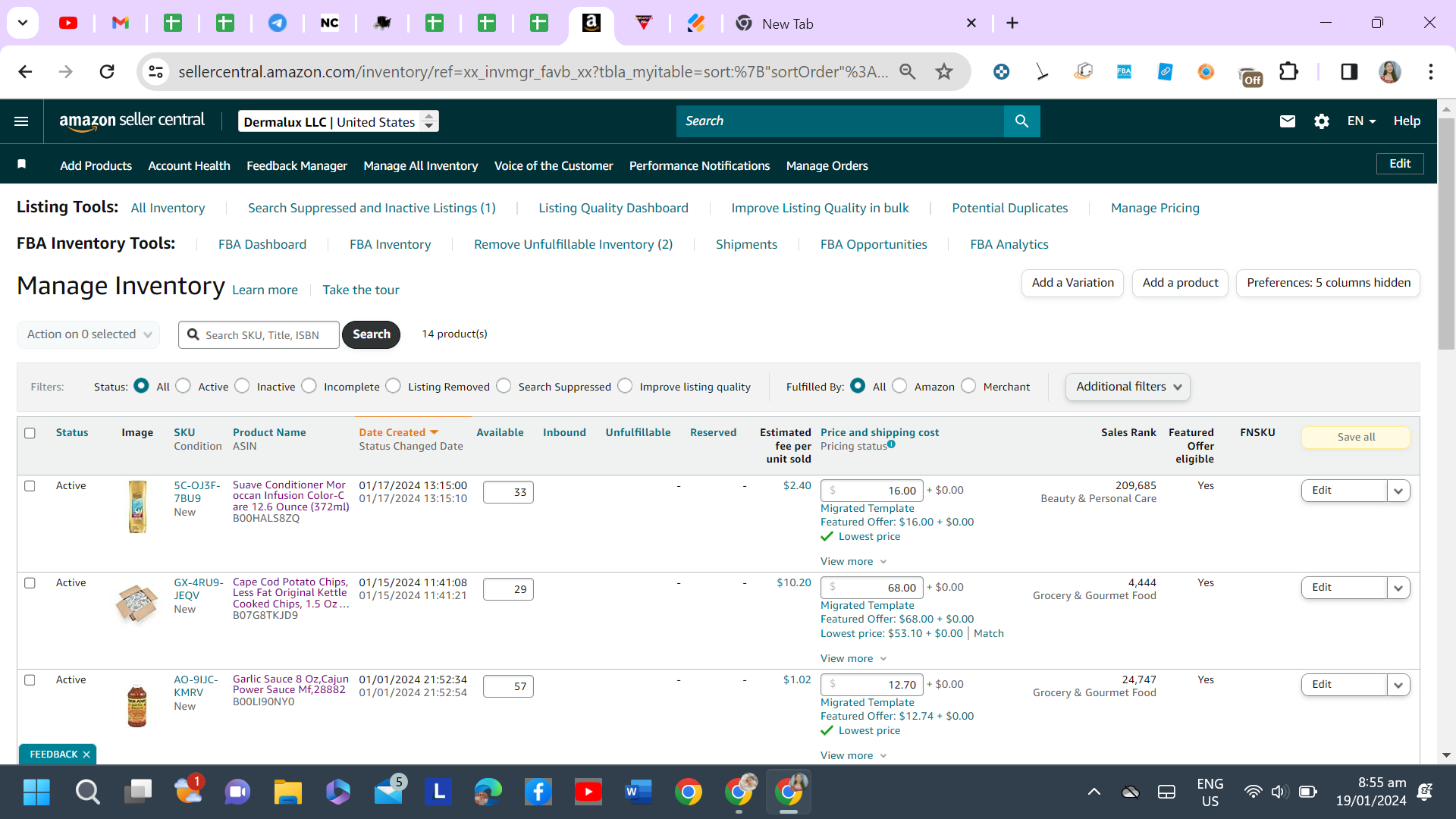Image resolution: width=1456 pixels, height=819 pixels.
Task: Open Chrome side panel icon
Action: pyautogui.click(x=1349, y=71)
